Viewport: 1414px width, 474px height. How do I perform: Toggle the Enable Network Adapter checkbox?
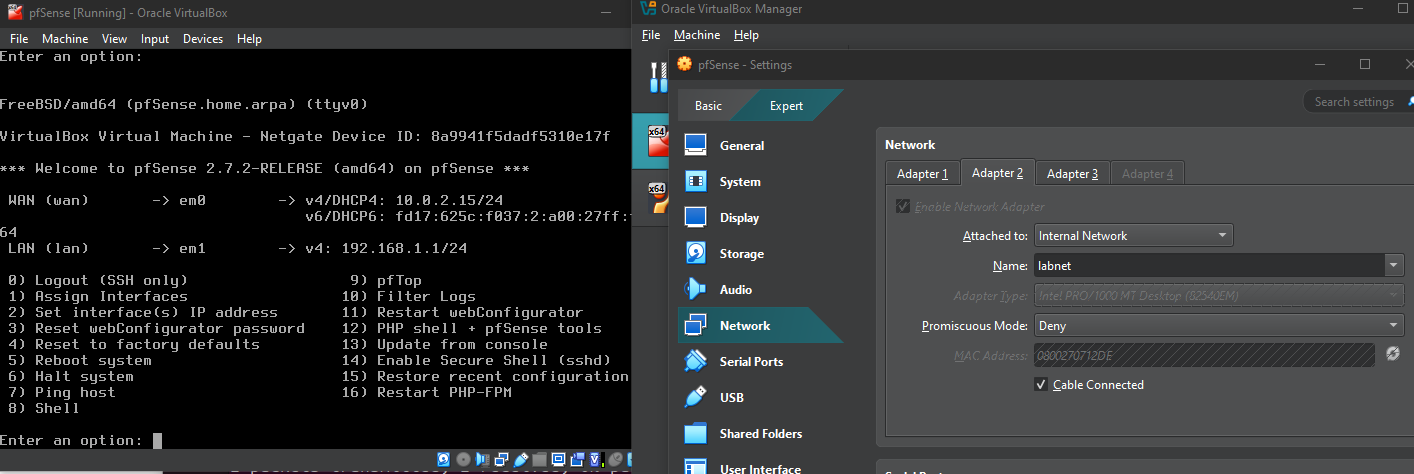coord(904,206)
